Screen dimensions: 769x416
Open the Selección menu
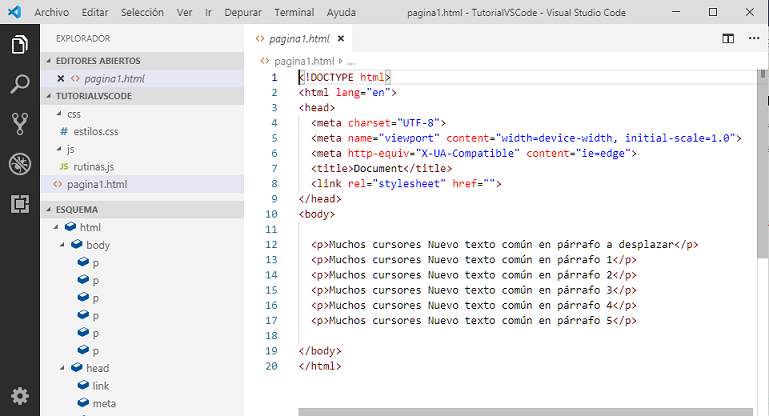coord(142,12)
